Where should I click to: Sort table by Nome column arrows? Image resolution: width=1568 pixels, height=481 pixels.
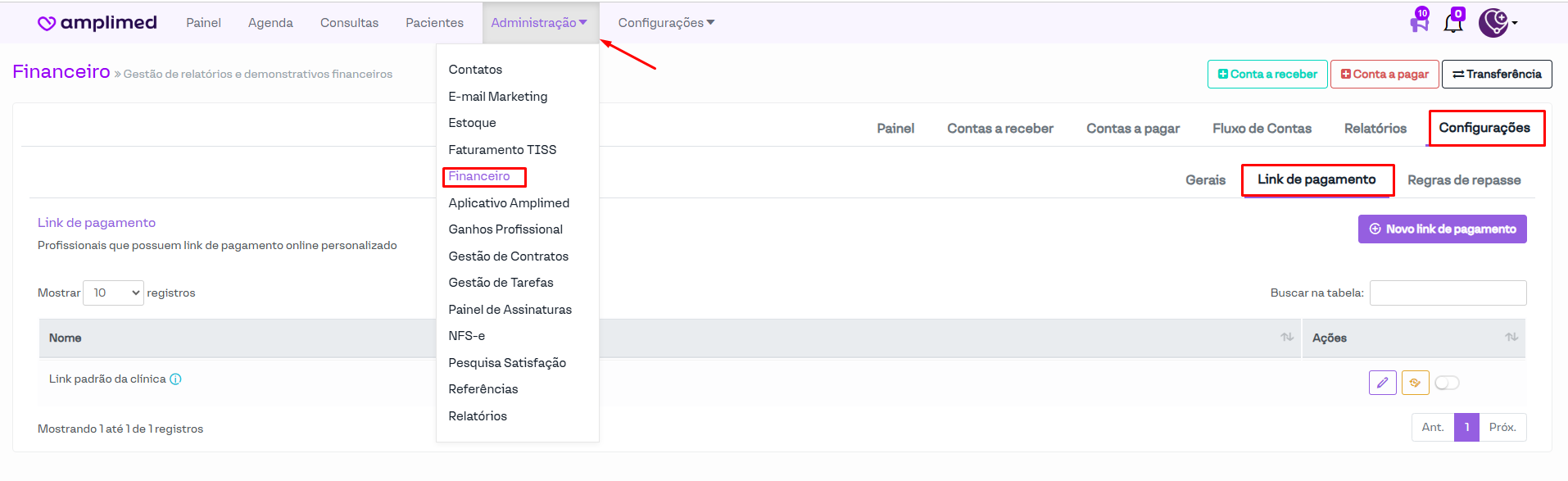[x=1287, y=338]
